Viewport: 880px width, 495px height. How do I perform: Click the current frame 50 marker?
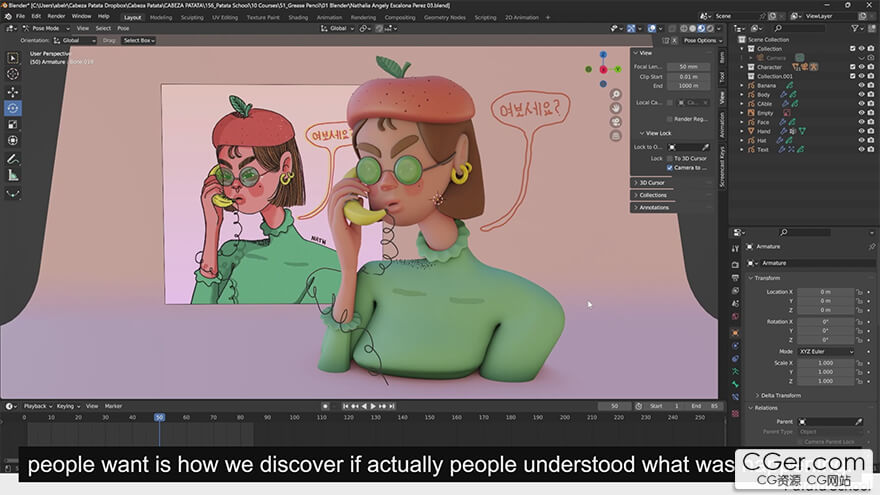point(159,417)
